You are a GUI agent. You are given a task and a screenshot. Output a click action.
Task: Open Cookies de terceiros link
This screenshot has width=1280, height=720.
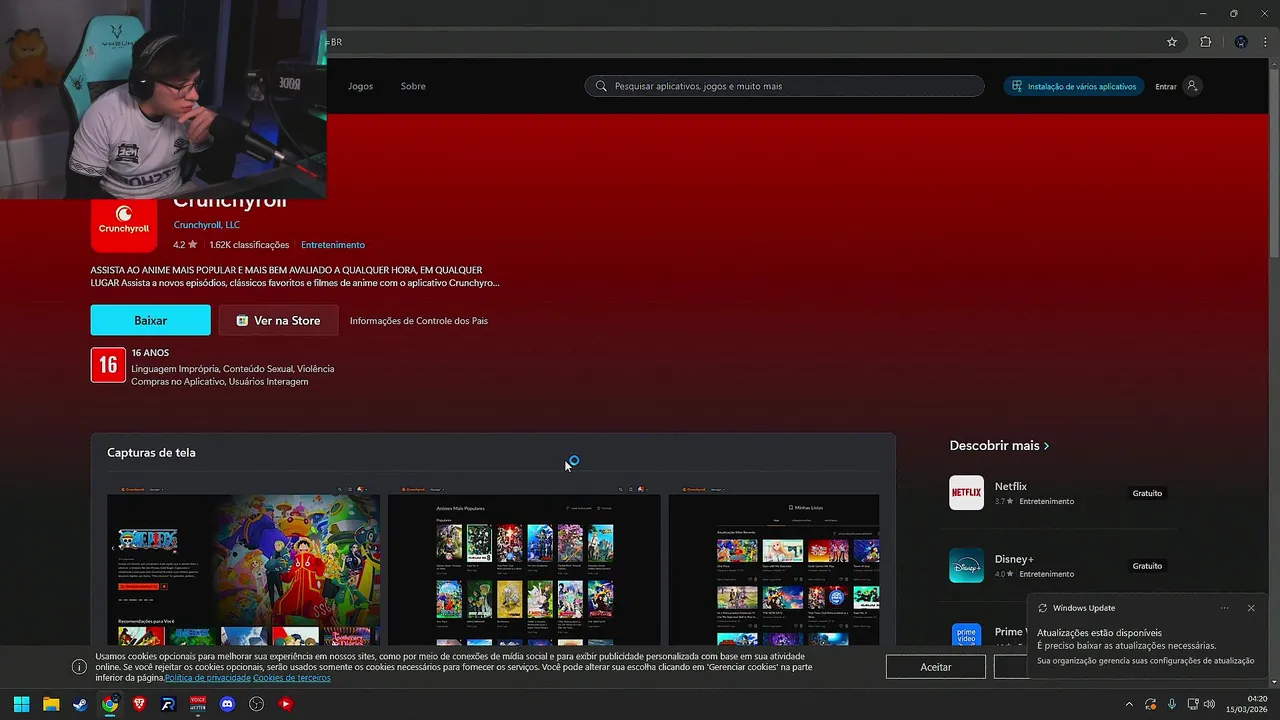(x=291, y=678)
